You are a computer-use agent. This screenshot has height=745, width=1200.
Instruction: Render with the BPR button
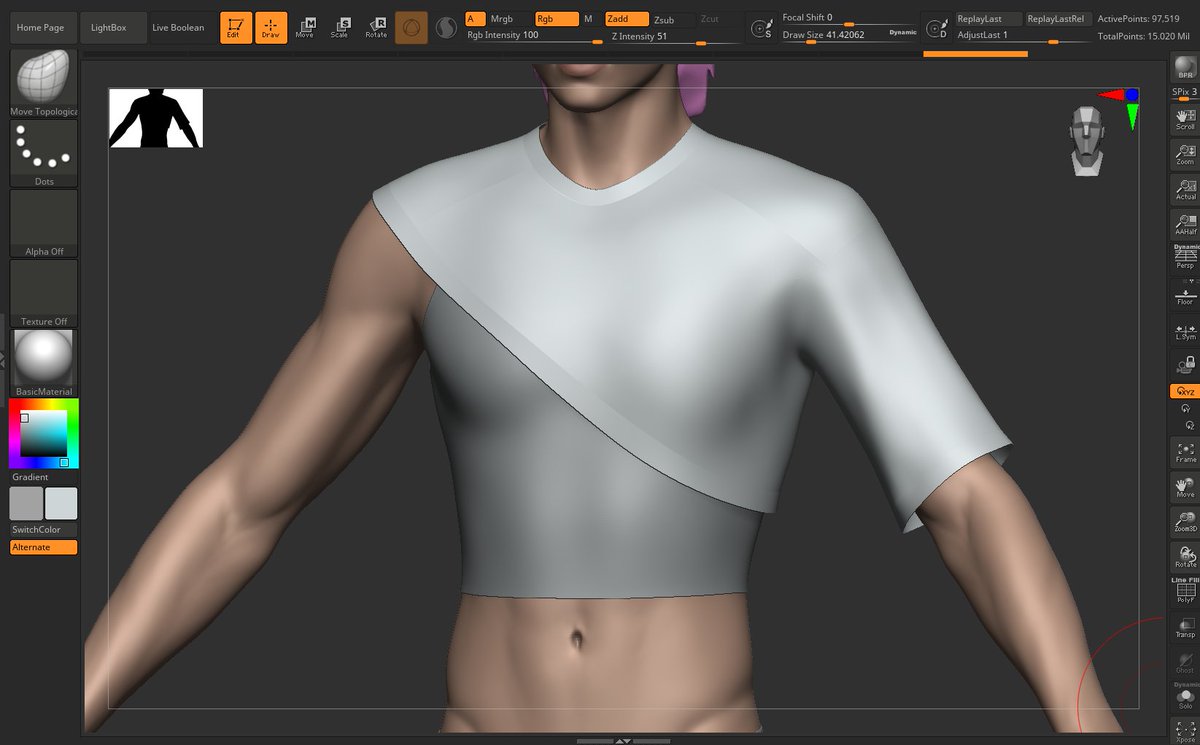point(1185,68)
